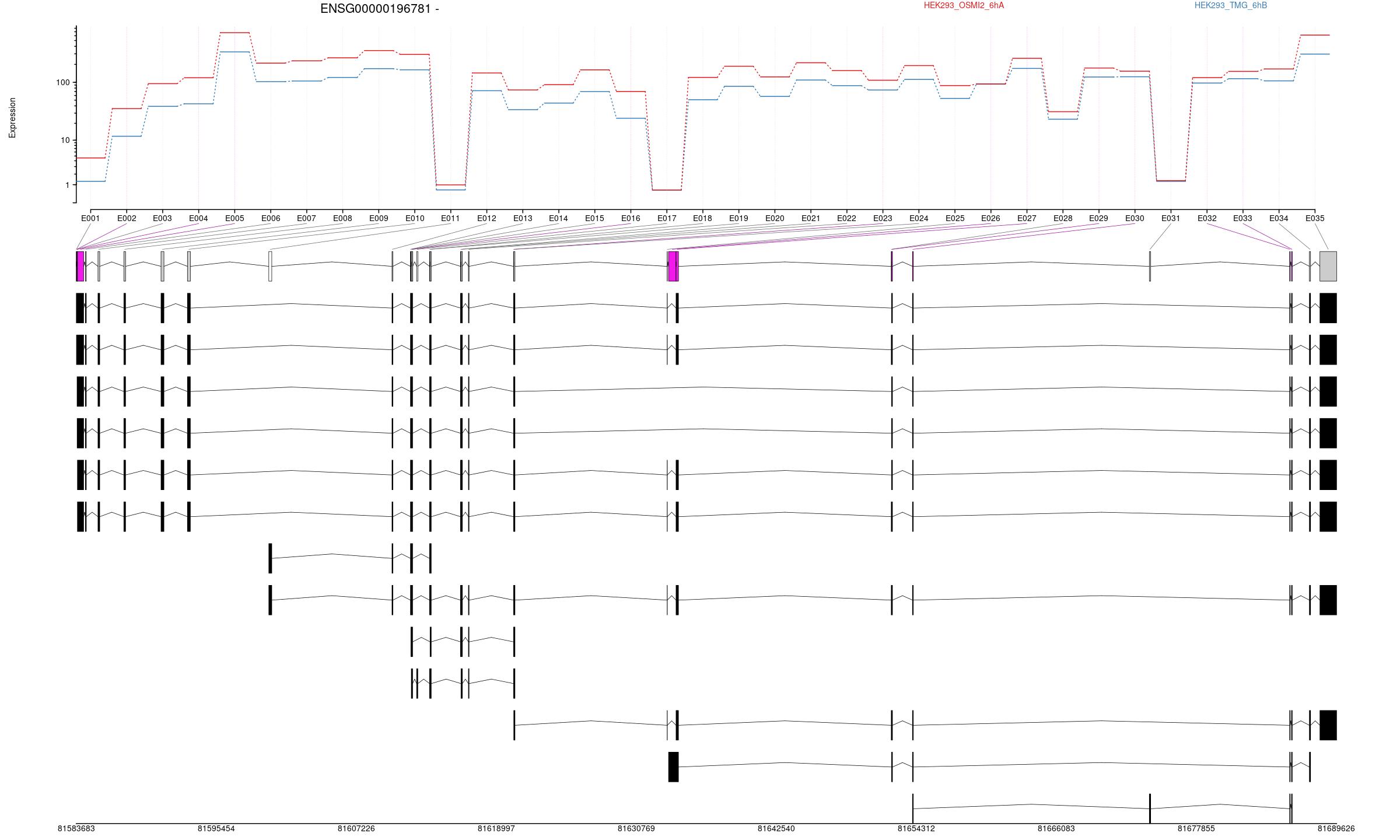Viewport: 1400px width, 840px height.
Task: Click exon label E024
Action: [x=919, y=219]
